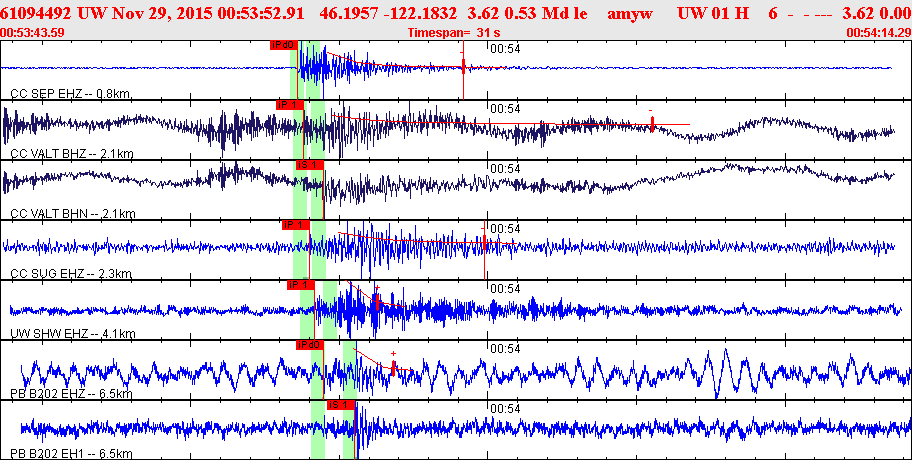The height and width of the screenshot is (460, 912).
Task: Select the iPd0 pick flag on CC SEP EHZ
Action: [x=283, y=45]
